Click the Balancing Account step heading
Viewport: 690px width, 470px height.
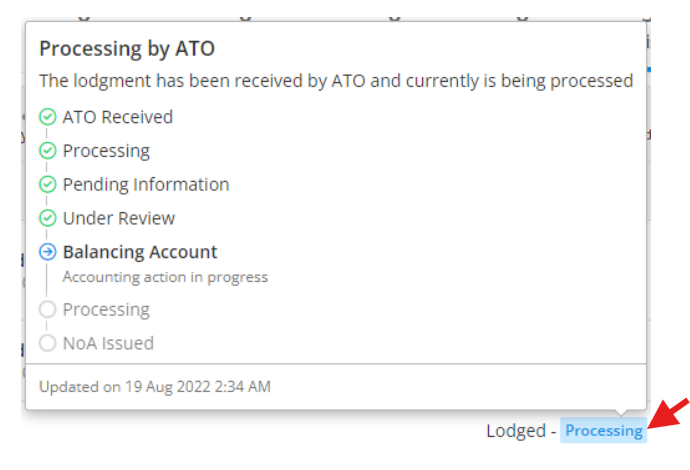140,252
